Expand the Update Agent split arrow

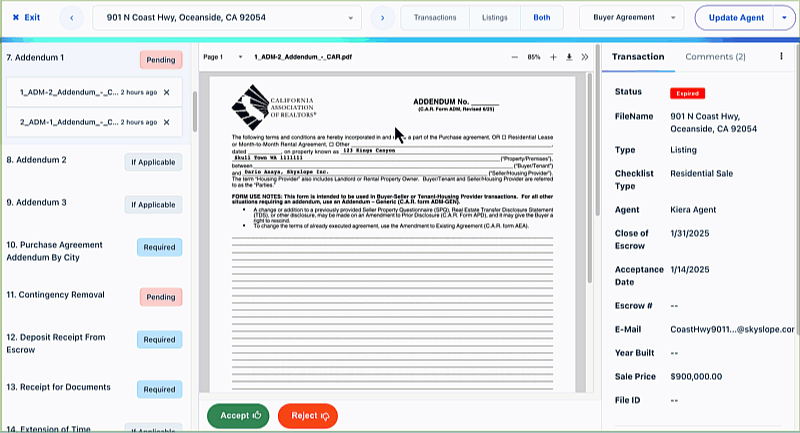pos(784,18)
